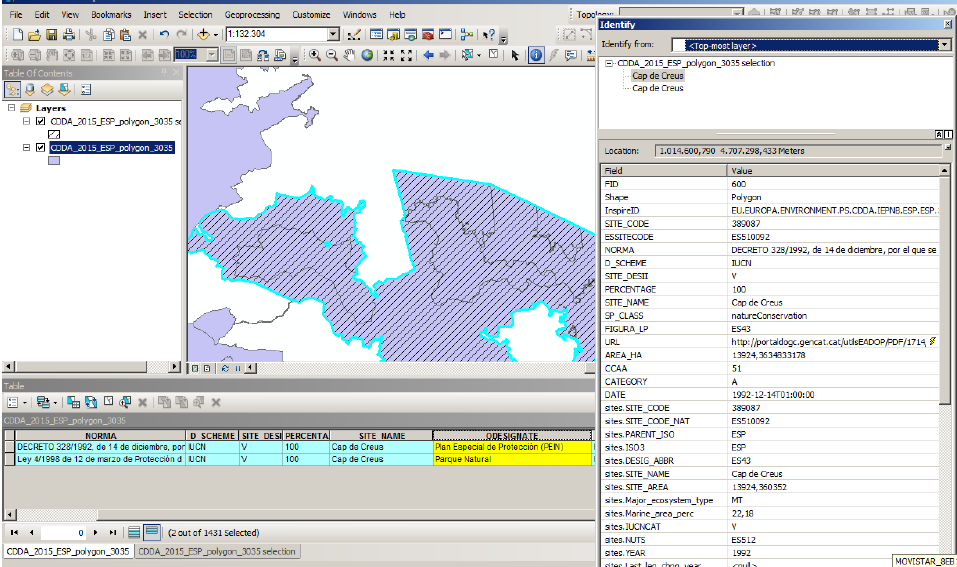
Task: Open the Identify from dropdown
Action: coord(944,45)
